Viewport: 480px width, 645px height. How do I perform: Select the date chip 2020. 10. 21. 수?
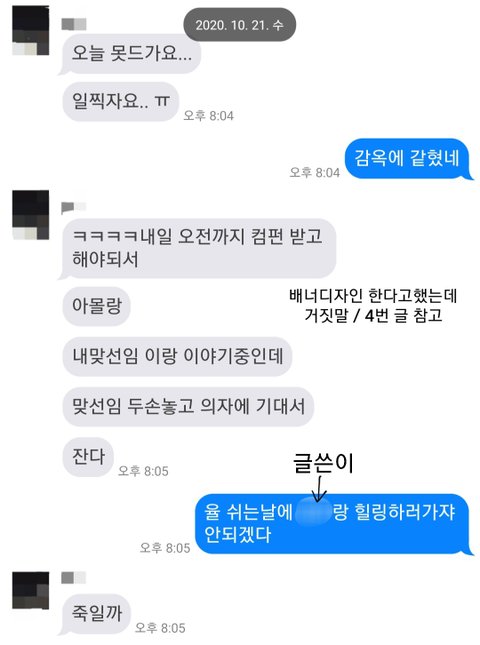click(239, 25)
